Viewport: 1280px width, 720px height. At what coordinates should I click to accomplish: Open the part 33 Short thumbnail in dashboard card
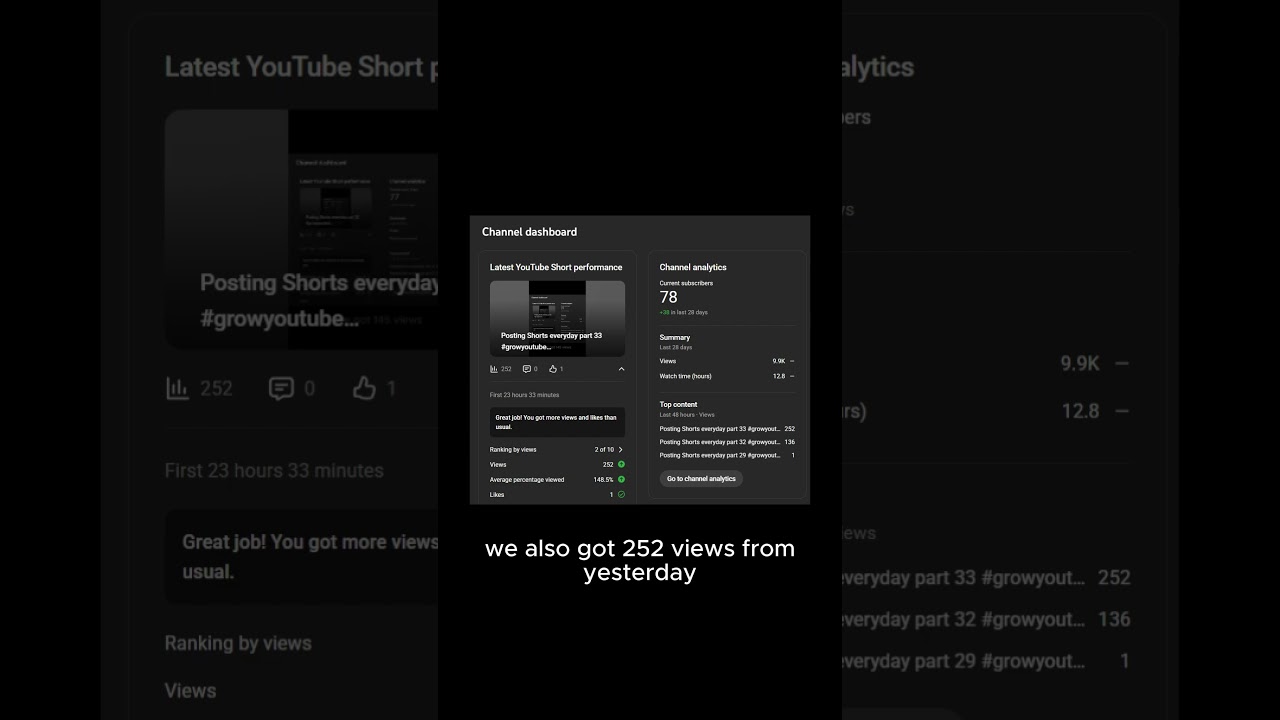[557, 318]
